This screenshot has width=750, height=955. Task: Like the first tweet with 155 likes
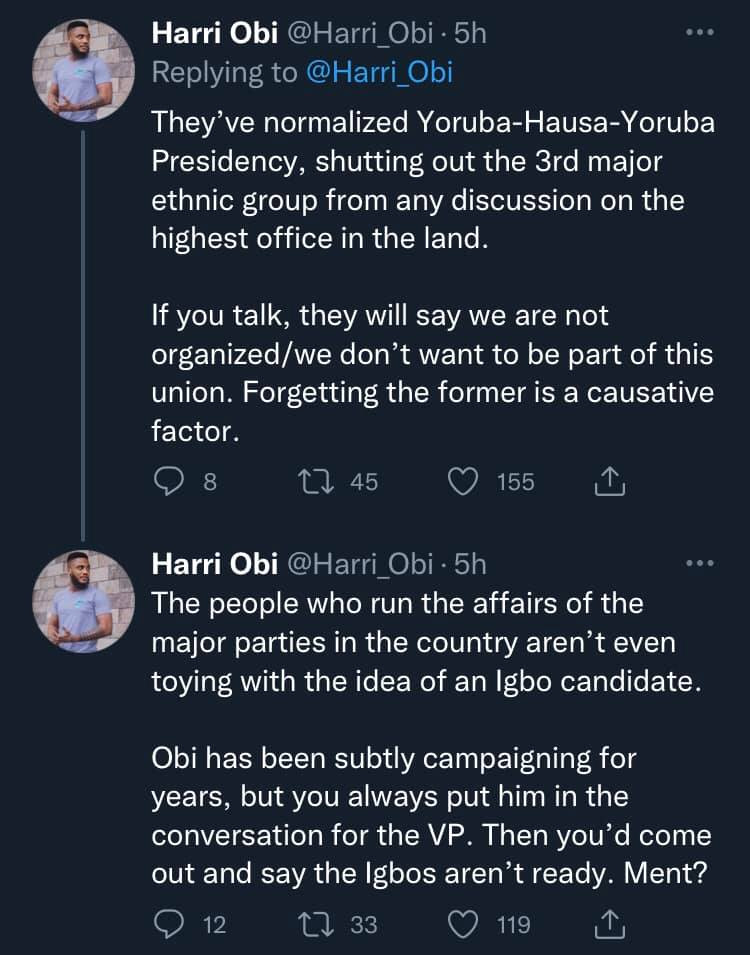463,482
